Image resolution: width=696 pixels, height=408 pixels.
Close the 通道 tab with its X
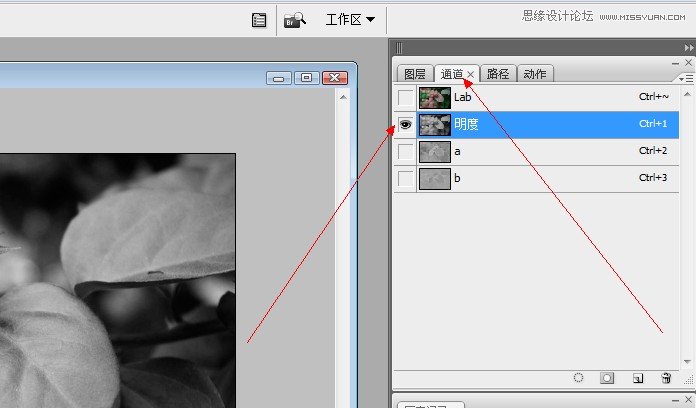click(x=471, y=74)
